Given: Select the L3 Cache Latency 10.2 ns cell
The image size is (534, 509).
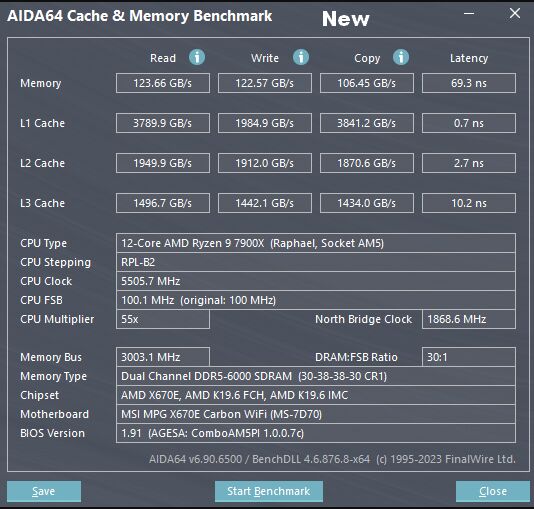Looking at the screenshot, I should (469, 203).
